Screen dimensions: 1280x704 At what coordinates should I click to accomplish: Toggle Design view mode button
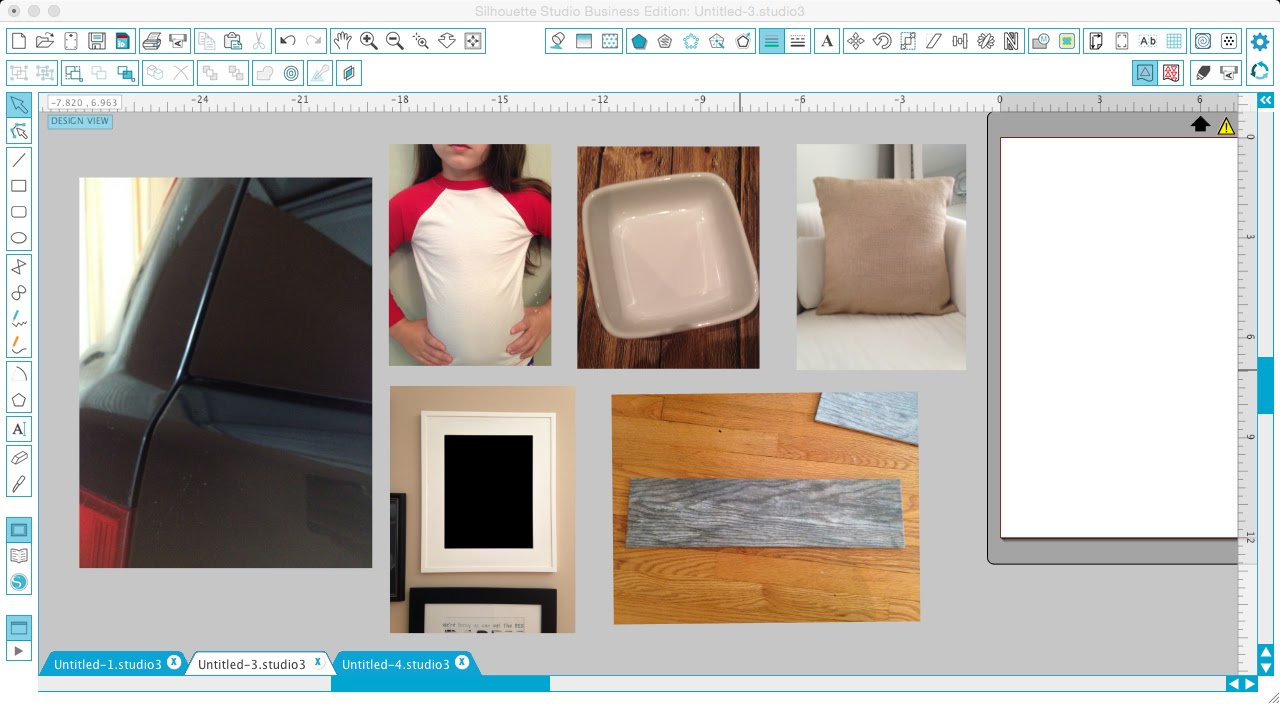click(1144, 72)
